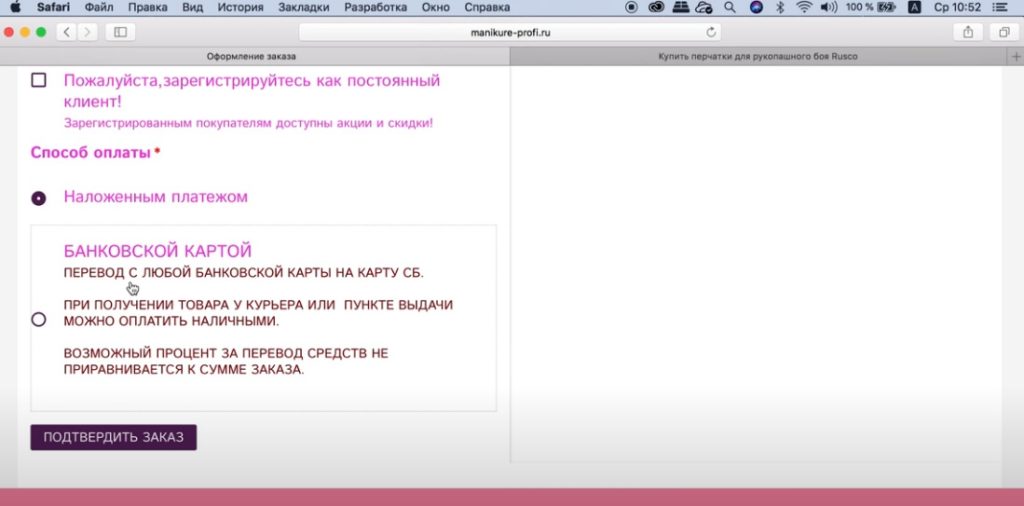Check the register as regular customer checkbox
The width and height of the screenshot is (1024, 506).
point(39,80)
